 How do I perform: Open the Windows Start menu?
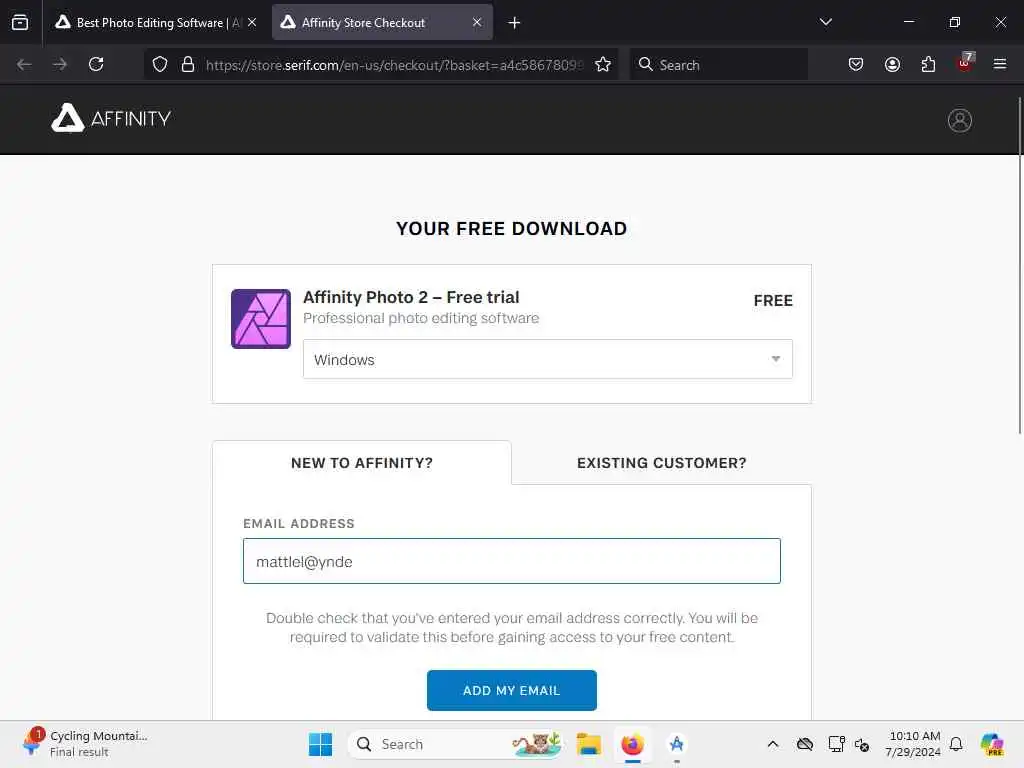[320, 744]
